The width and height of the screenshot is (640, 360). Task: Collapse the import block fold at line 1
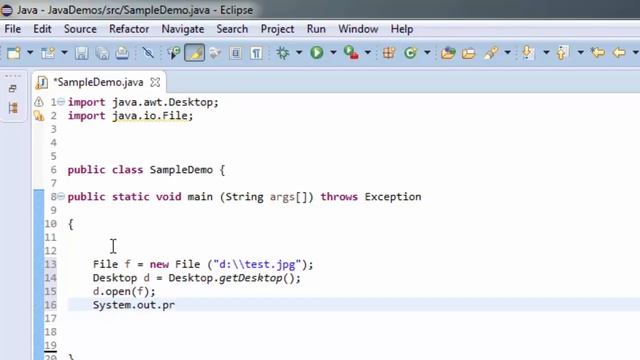pos(61,102)
